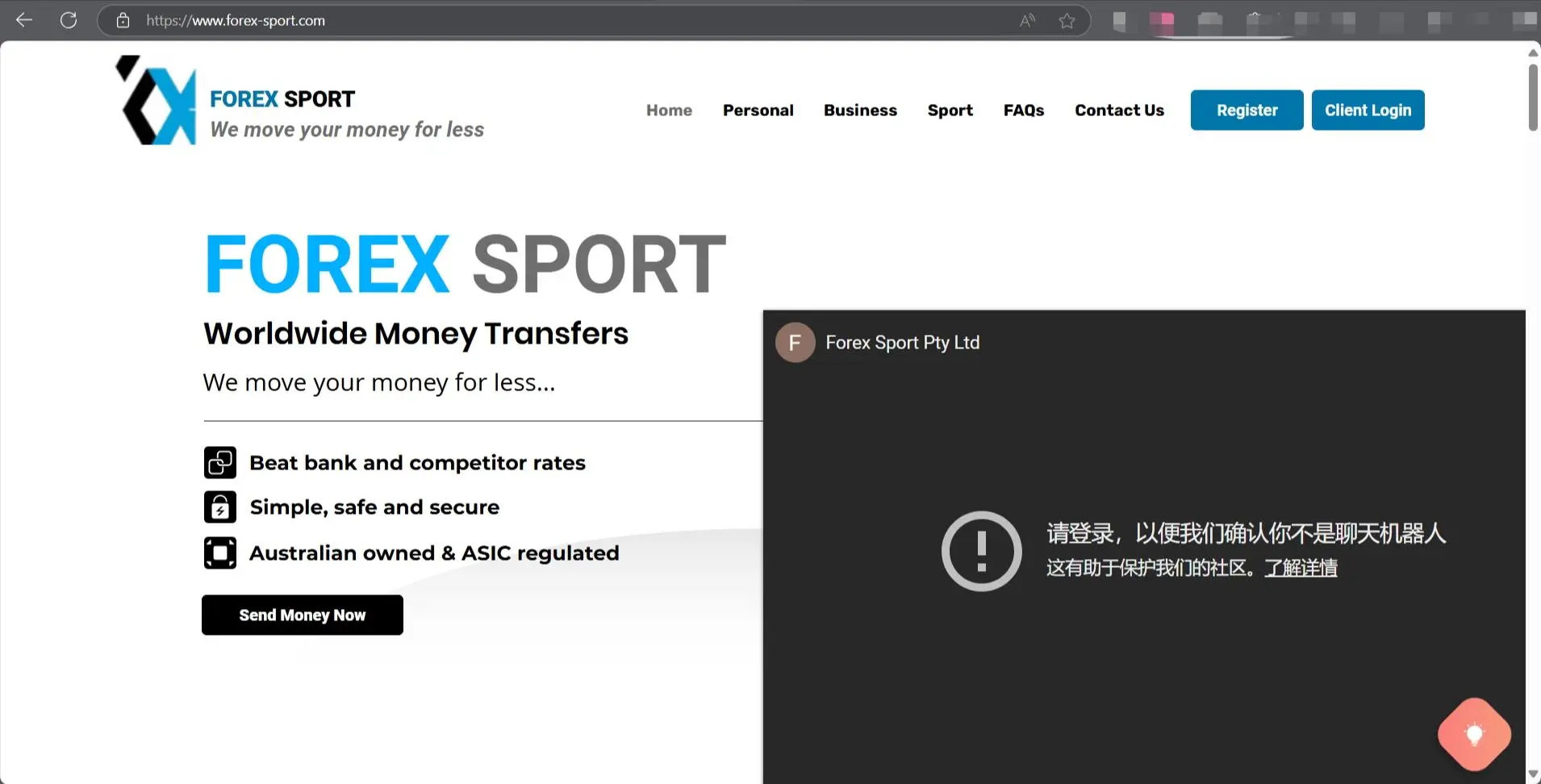Click the scrollbar up arrow
Image resolution: width=1541 pixels, height=784 pixels.
click(x=1533, y=52)
